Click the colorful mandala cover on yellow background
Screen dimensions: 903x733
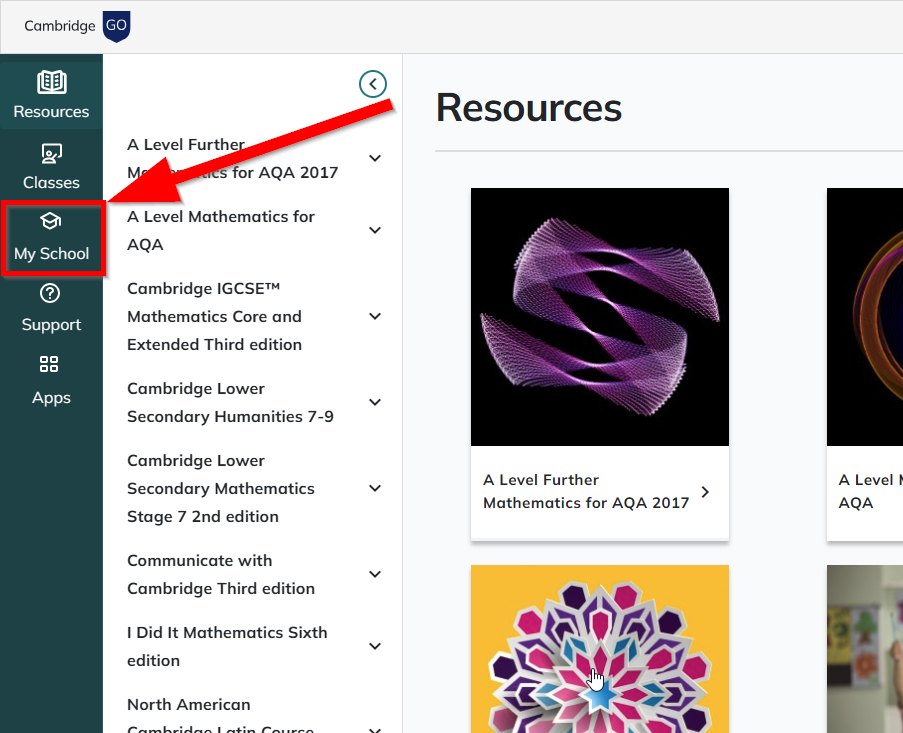pos(600,649)
